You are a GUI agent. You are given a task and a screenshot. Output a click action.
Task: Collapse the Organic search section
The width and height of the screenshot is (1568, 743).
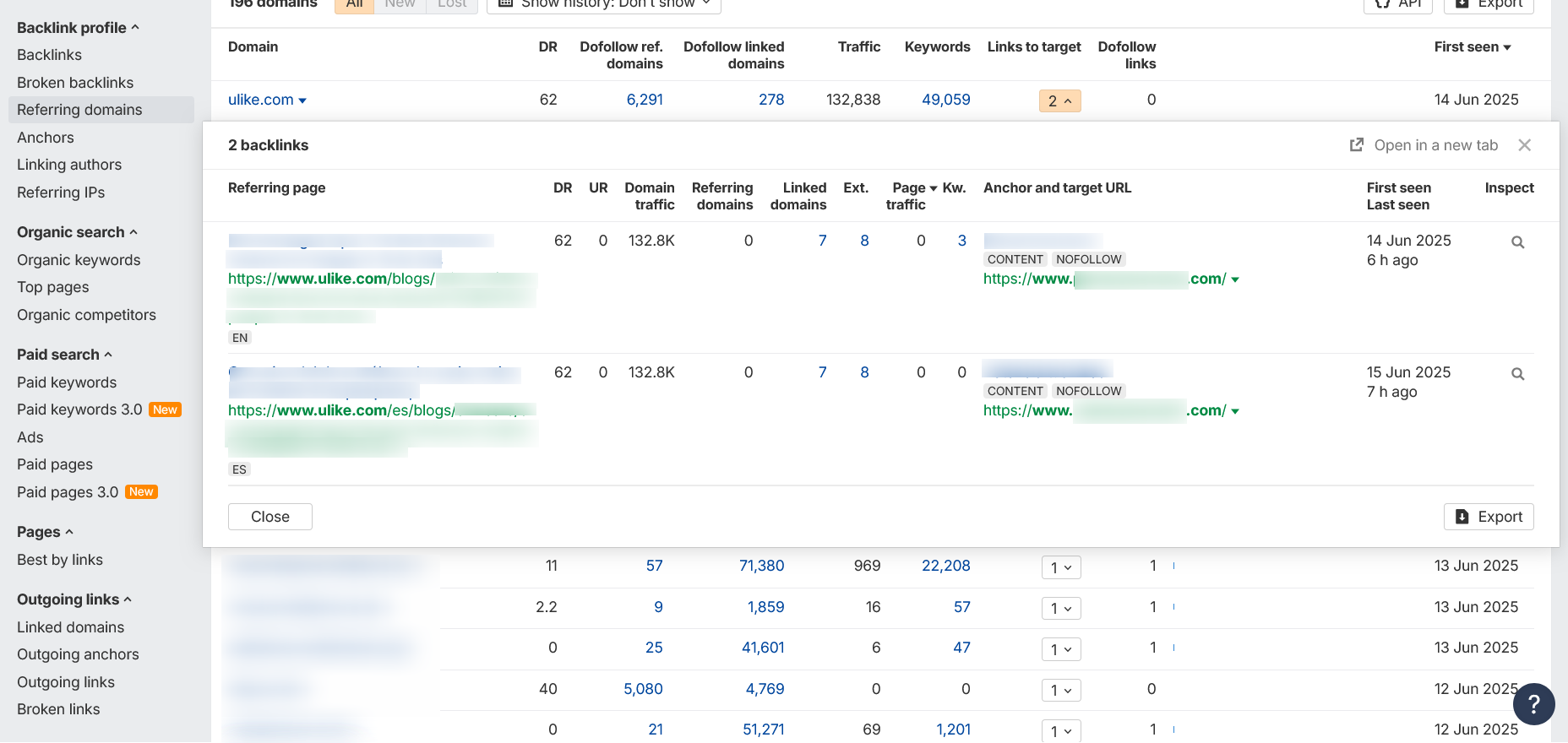tap(77, 232)
